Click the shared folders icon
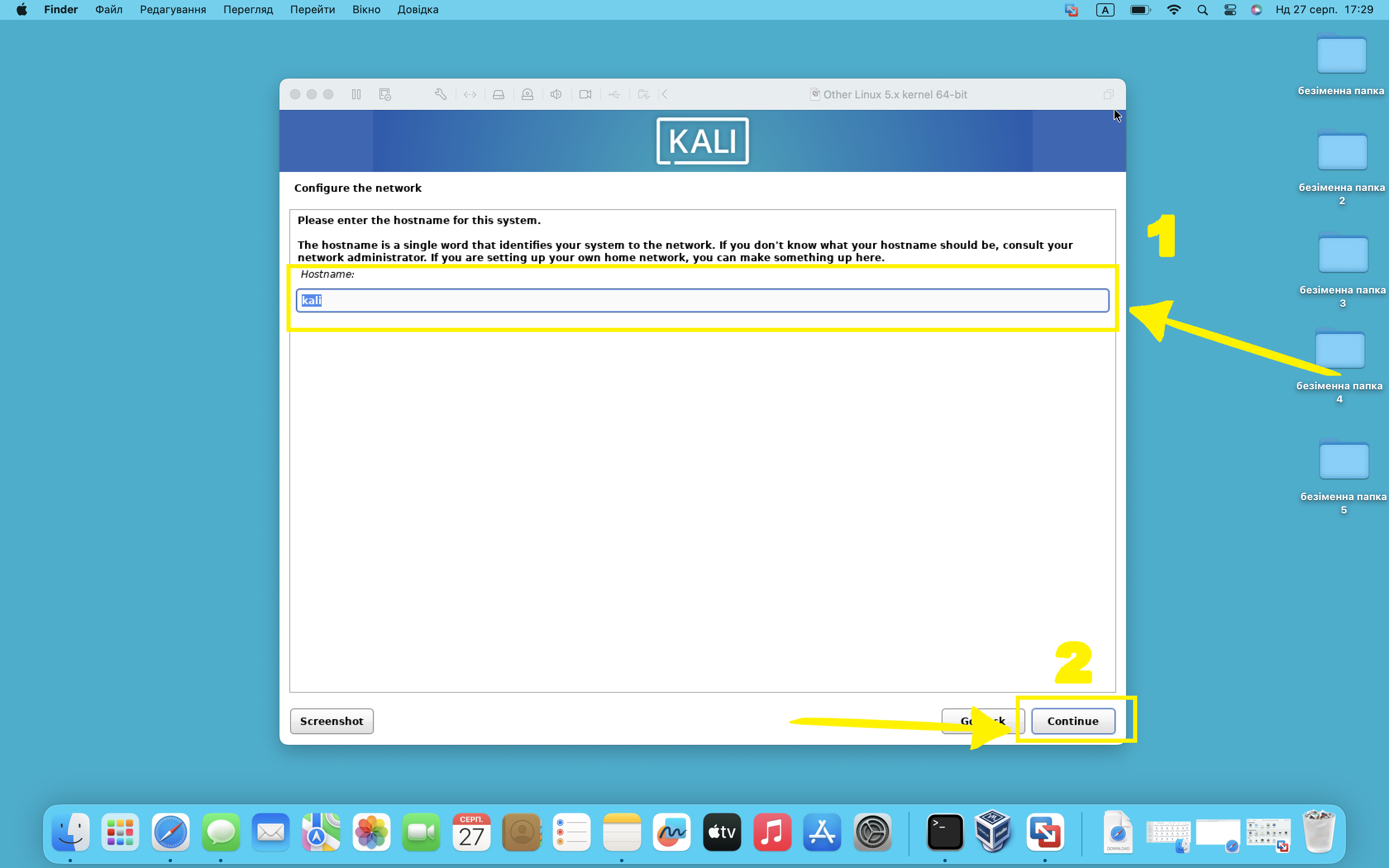 (x=643, y=94)
